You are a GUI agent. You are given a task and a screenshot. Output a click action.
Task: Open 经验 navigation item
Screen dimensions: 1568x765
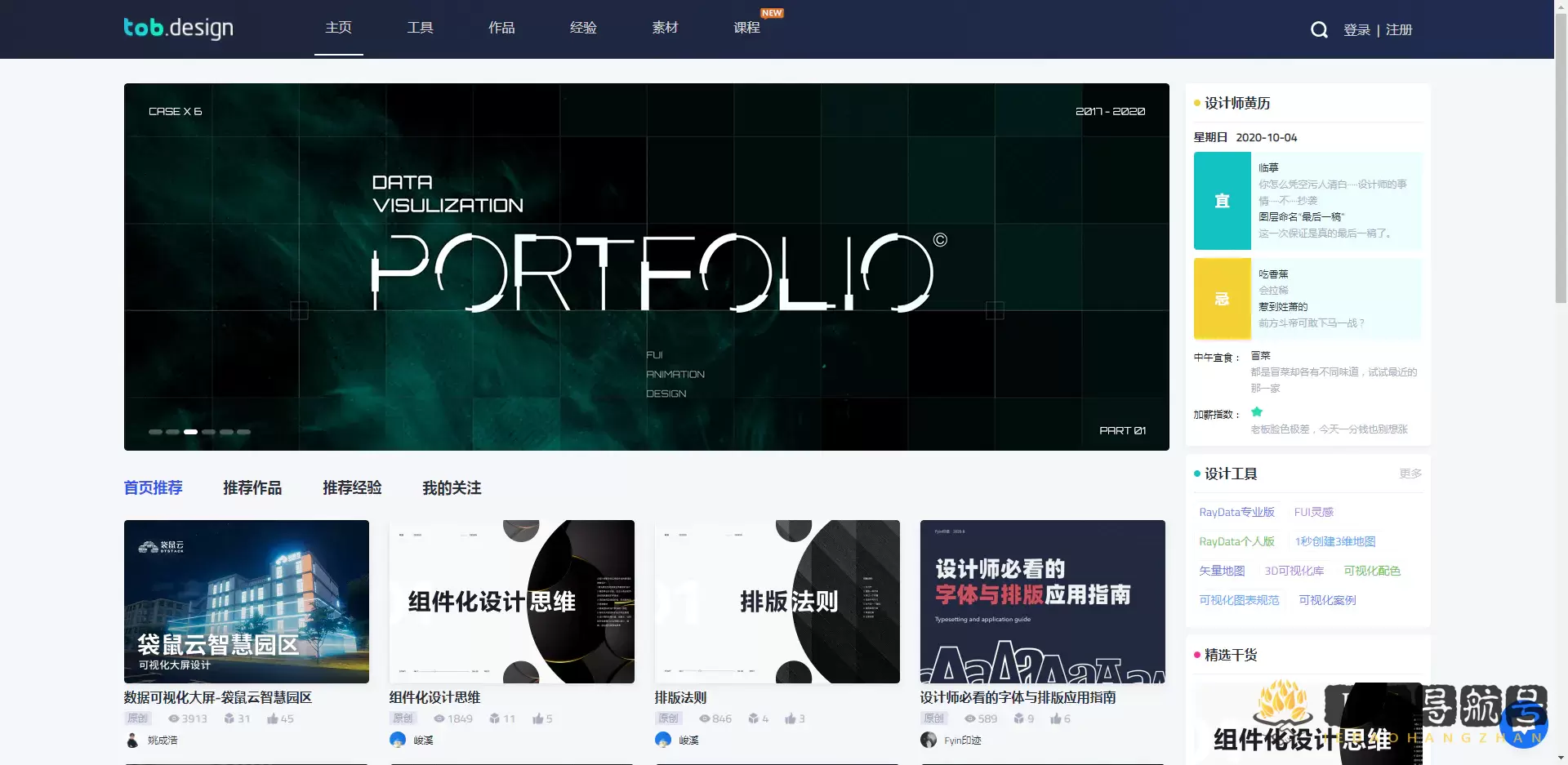pyautogui.click(x=584, y=28)
